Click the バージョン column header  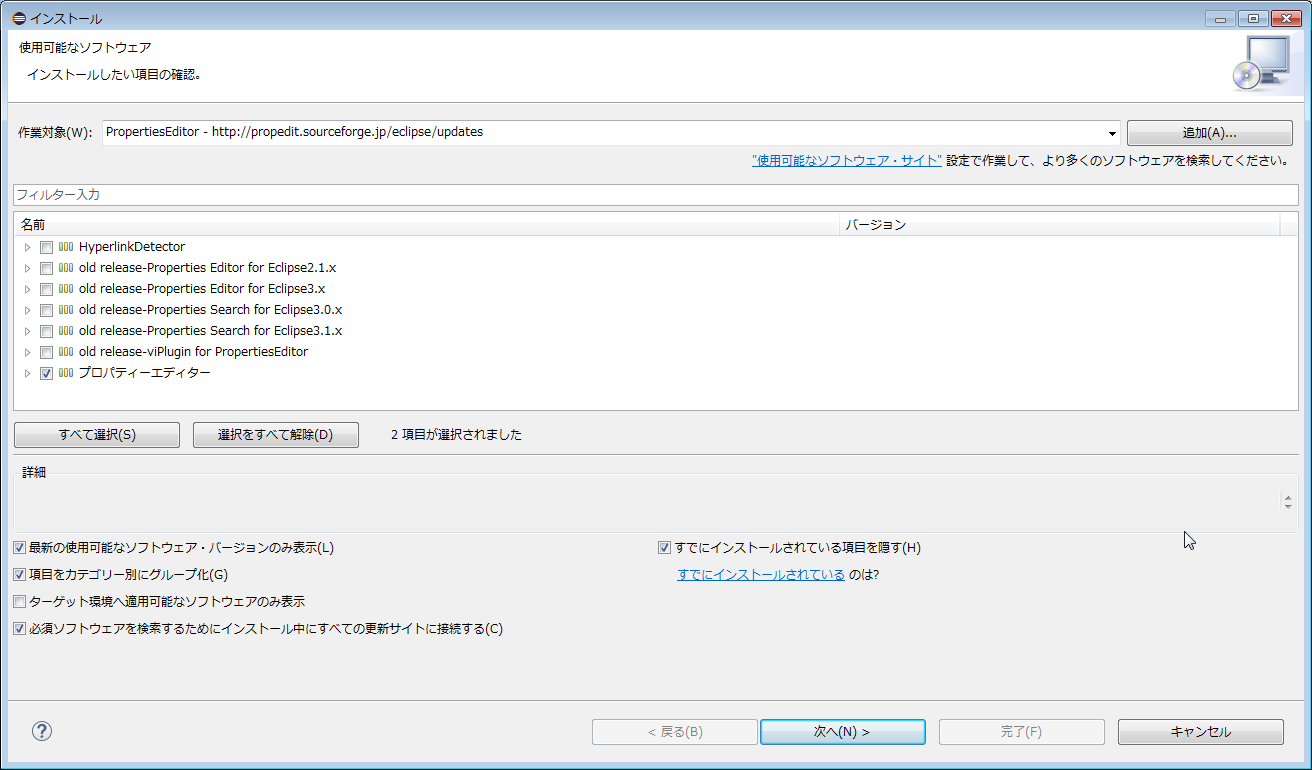(x=1060, y=225)
